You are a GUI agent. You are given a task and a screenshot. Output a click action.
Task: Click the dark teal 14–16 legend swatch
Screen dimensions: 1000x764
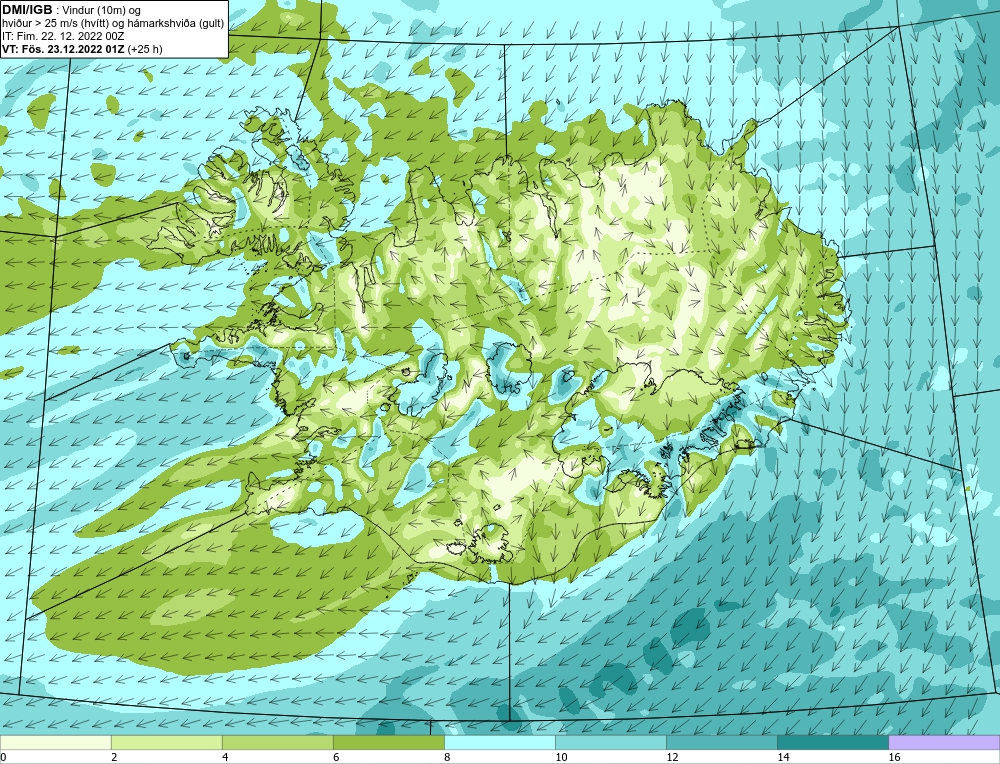click(x=832, y=742)
